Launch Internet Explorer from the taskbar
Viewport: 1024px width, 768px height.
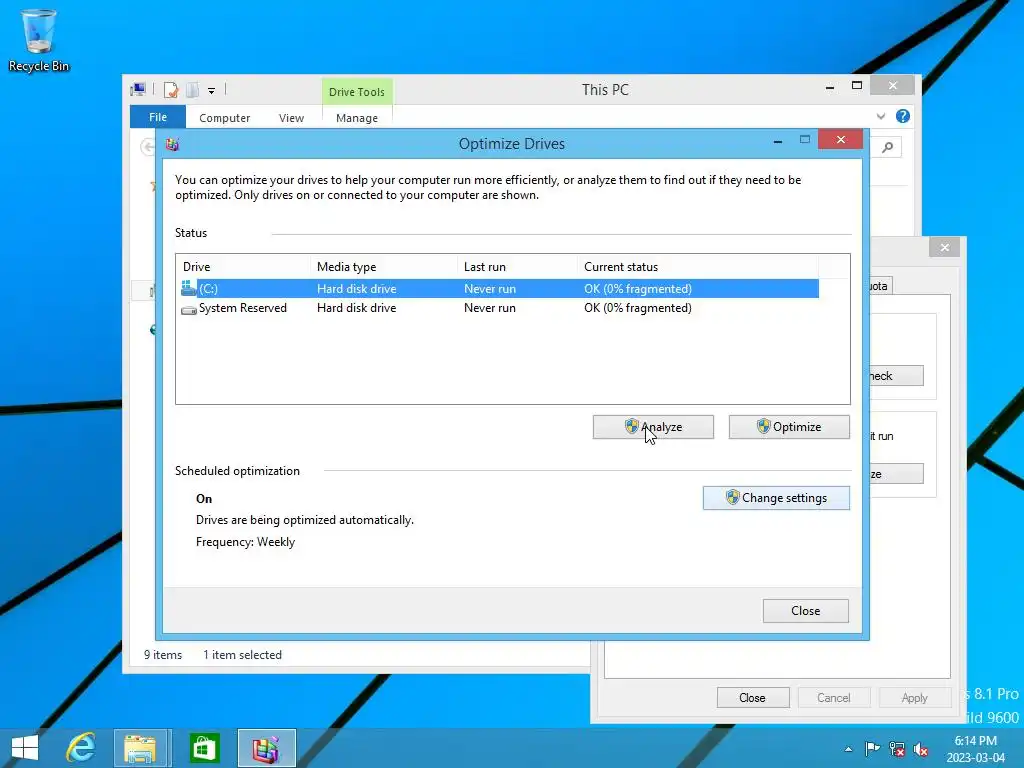tap(80, 748)
